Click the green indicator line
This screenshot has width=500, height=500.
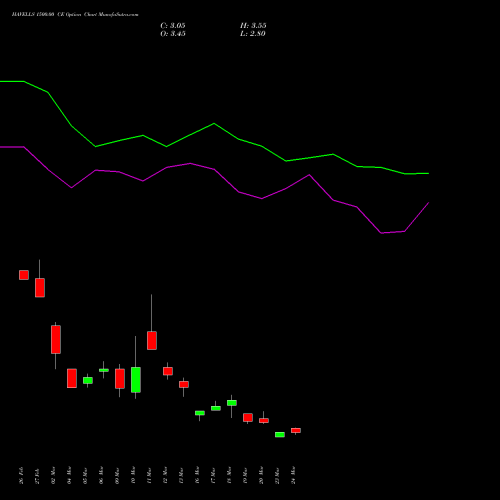(x=214, y=124)
